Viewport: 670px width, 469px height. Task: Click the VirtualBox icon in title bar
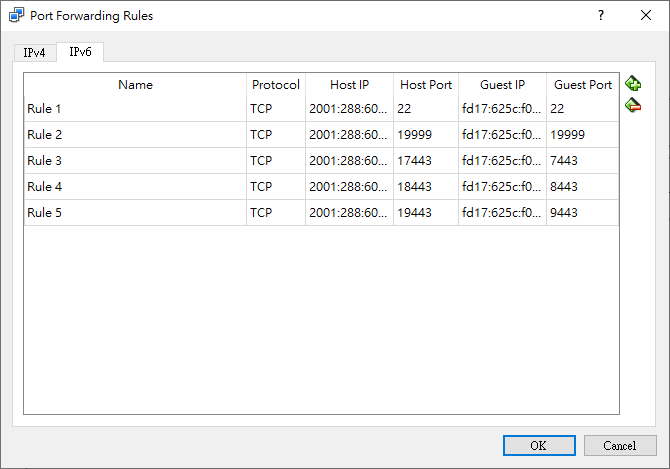(x=15, y=16)
